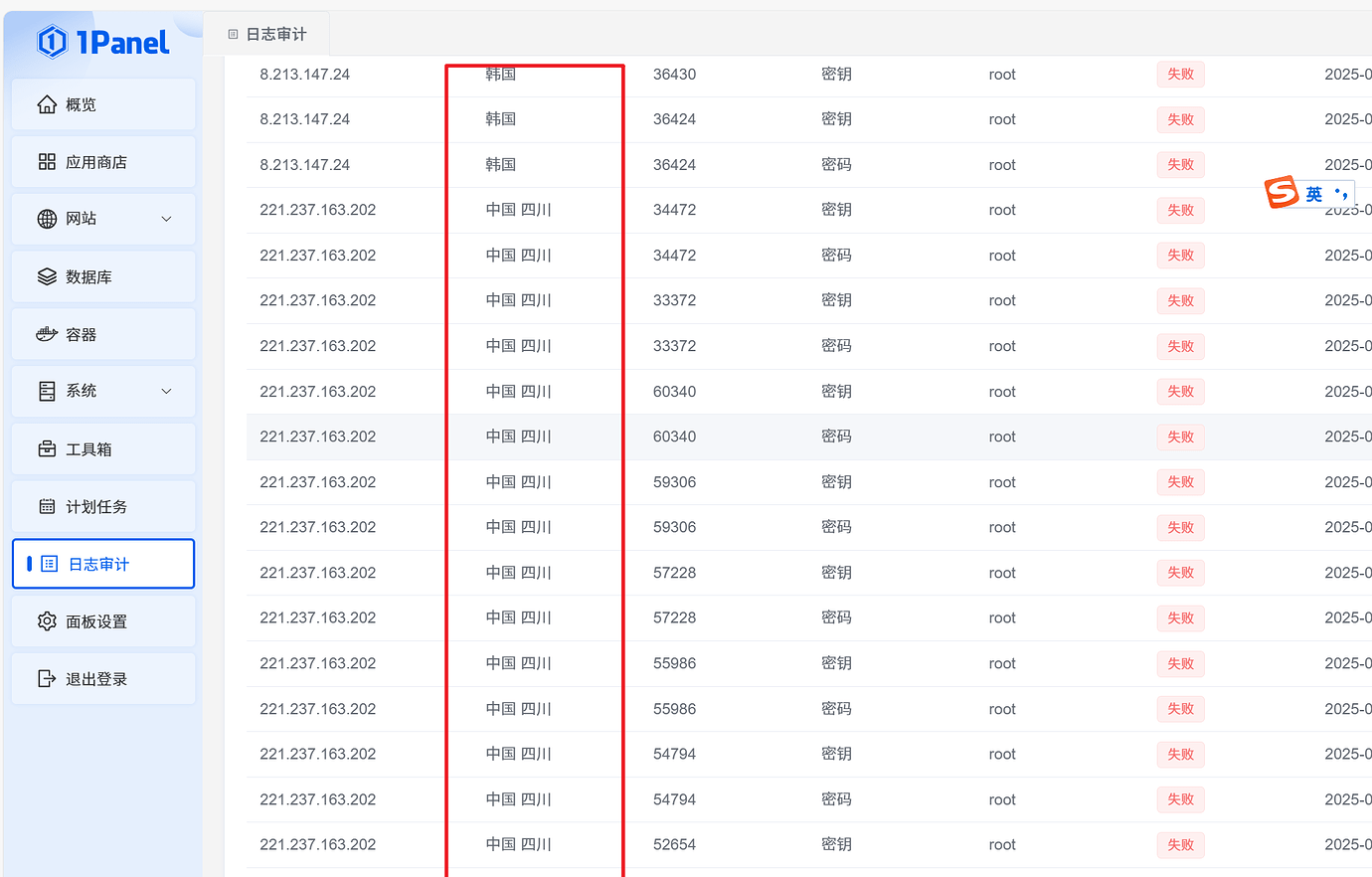Go to 计划任务 menu item
1372x877 pixels.
click(103, 506)
